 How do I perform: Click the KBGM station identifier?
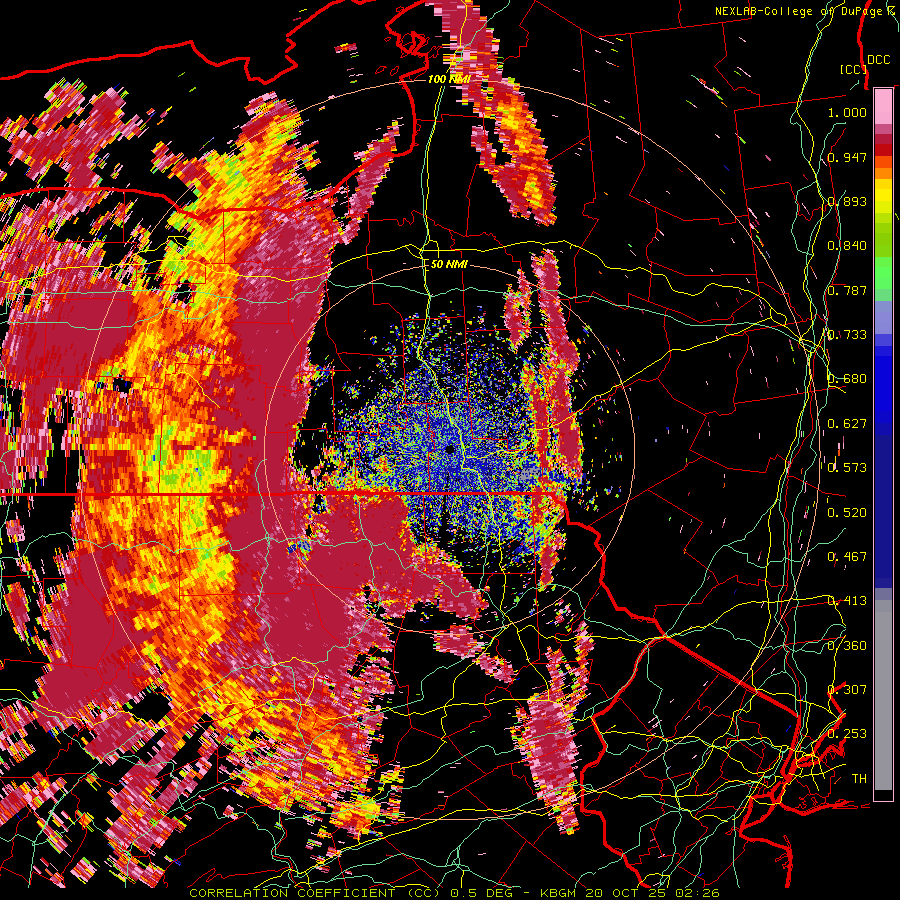tap(560, 893)
